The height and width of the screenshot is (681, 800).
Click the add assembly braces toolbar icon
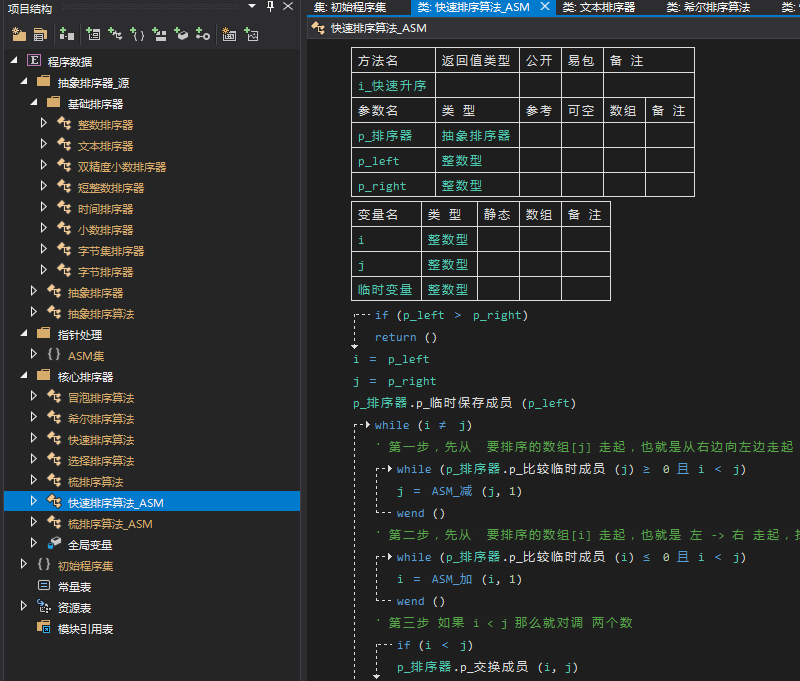[137, 35]
